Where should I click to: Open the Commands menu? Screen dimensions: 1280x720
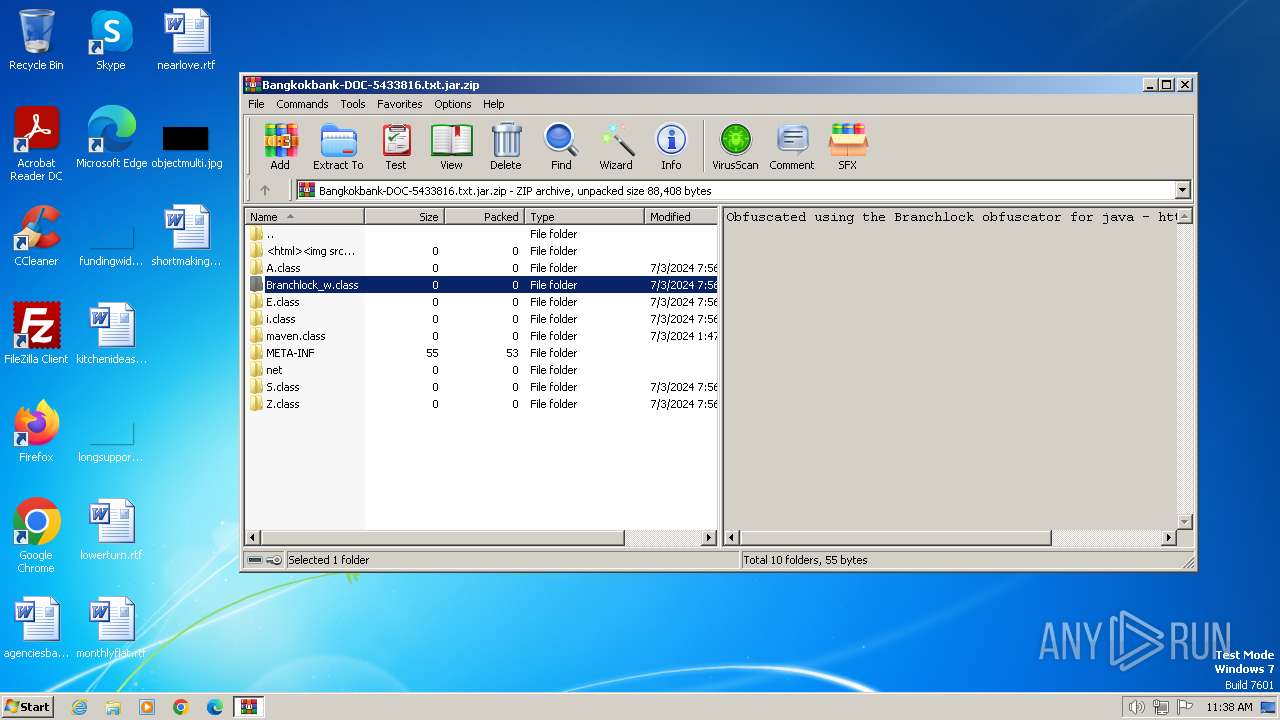tap(302, 104)
